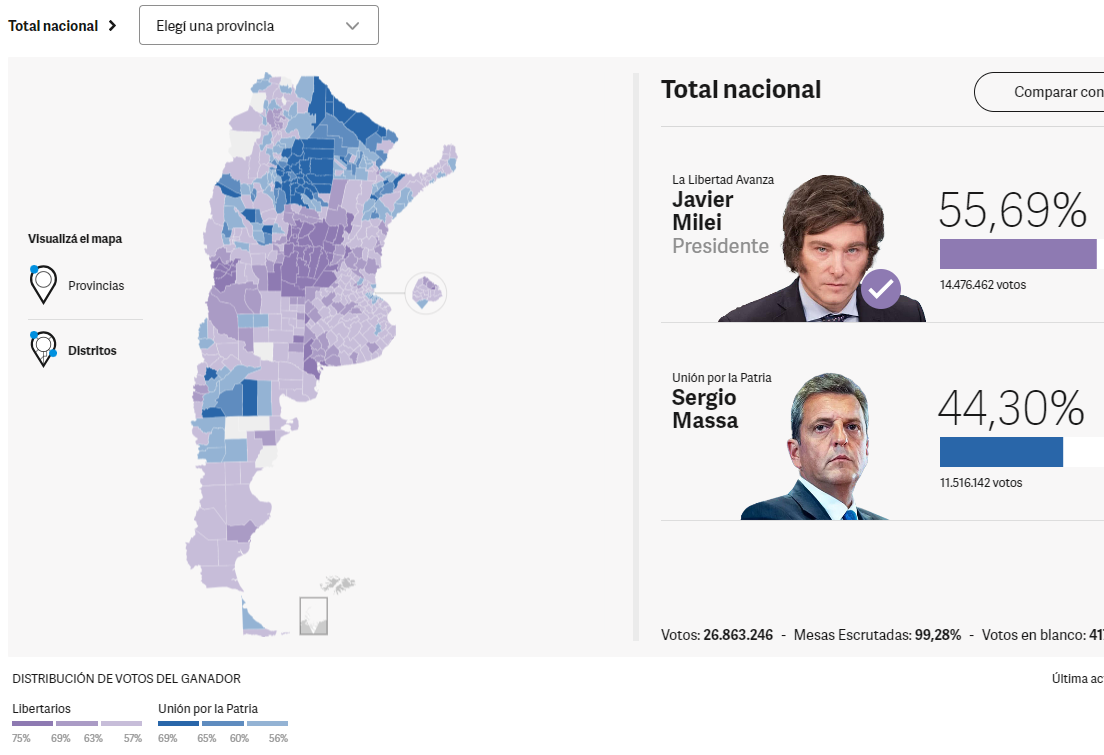Viewport: 1104px width, 755px height.
Task: Expand province list via chevron arrow
Action: (352, 26)
